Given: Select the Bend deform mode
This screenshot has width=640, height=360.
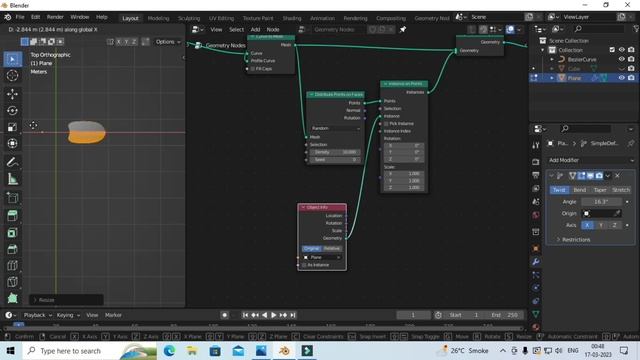Looking at the screenshot, I should click(580, 190).
